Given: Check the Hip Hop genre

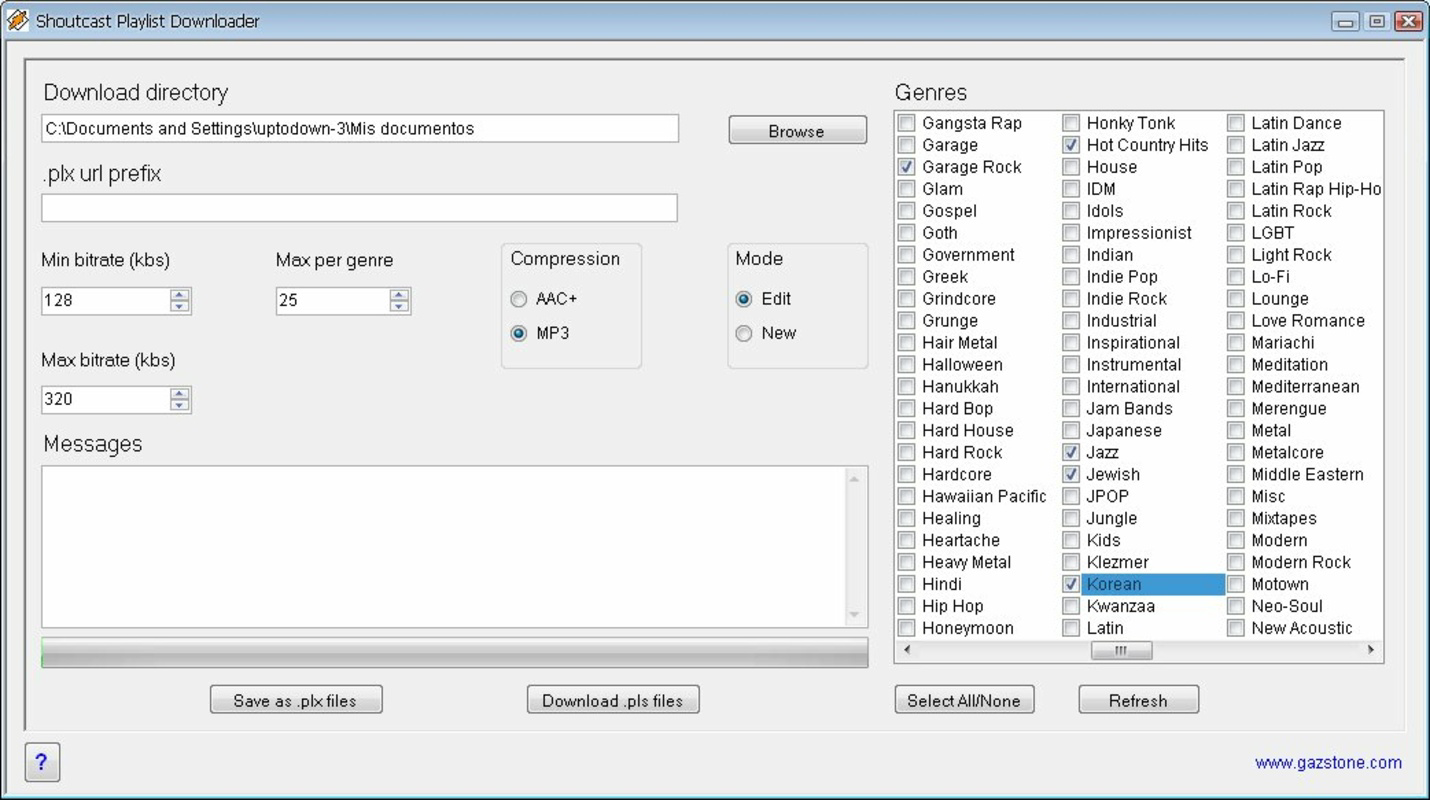Looking at the screenshot, I should 906,606.
